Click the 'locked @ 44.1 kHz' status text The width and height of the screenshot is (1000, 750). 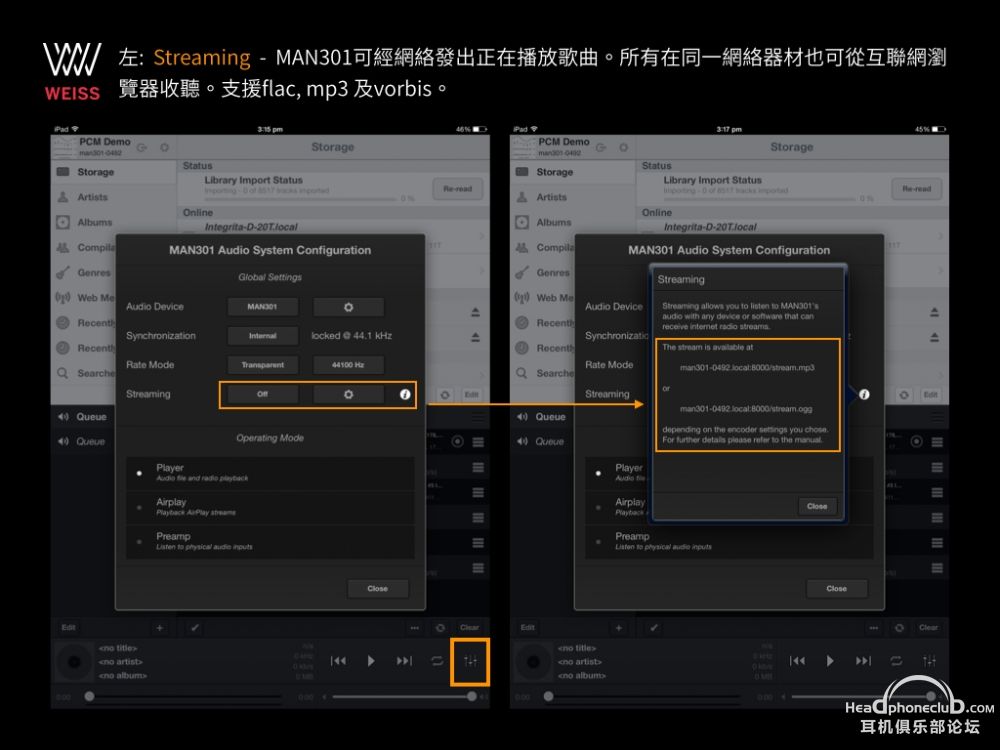(x=351, y=336)
